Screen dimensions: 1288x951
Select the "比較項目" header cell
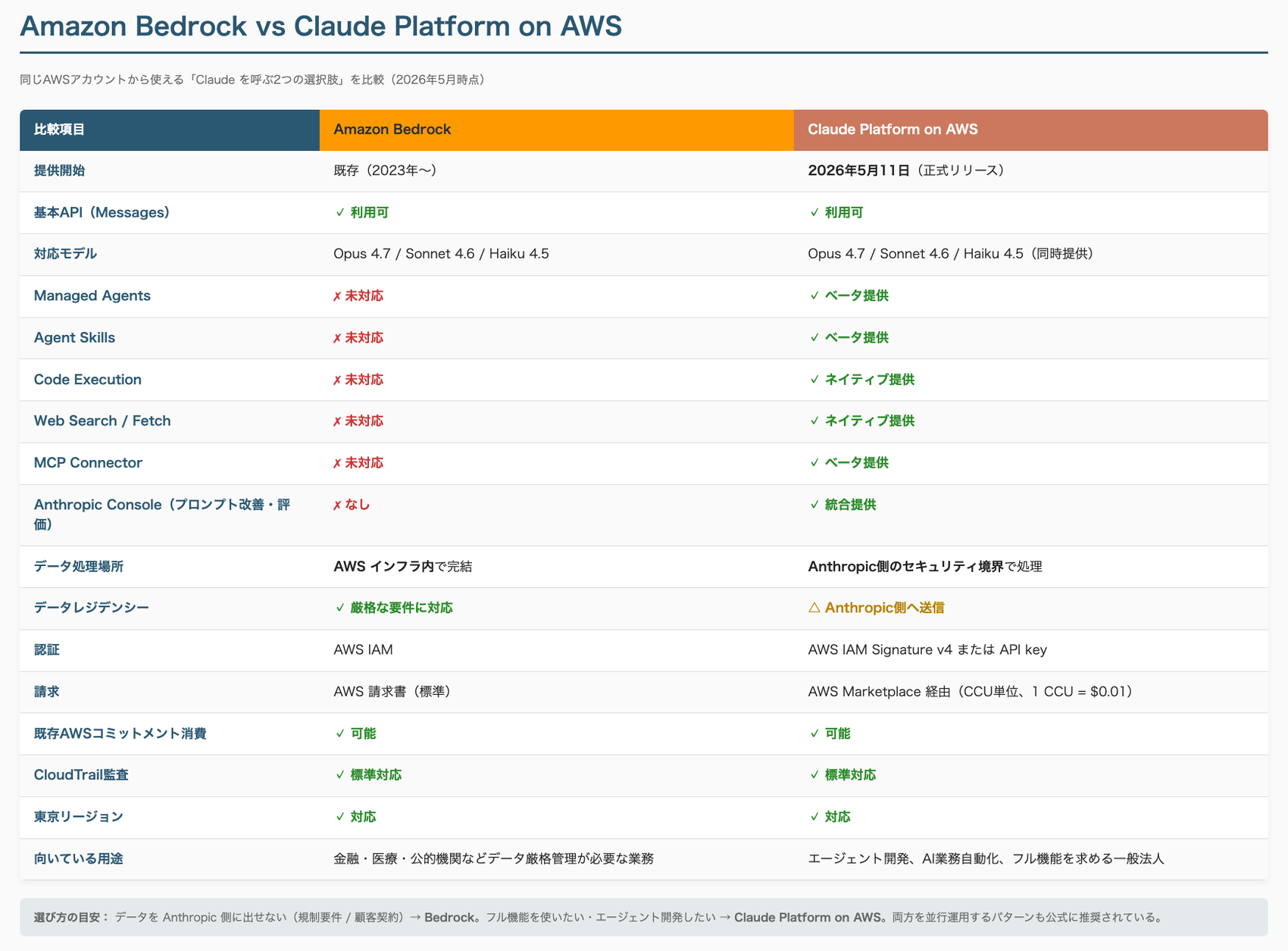(170, 130)
